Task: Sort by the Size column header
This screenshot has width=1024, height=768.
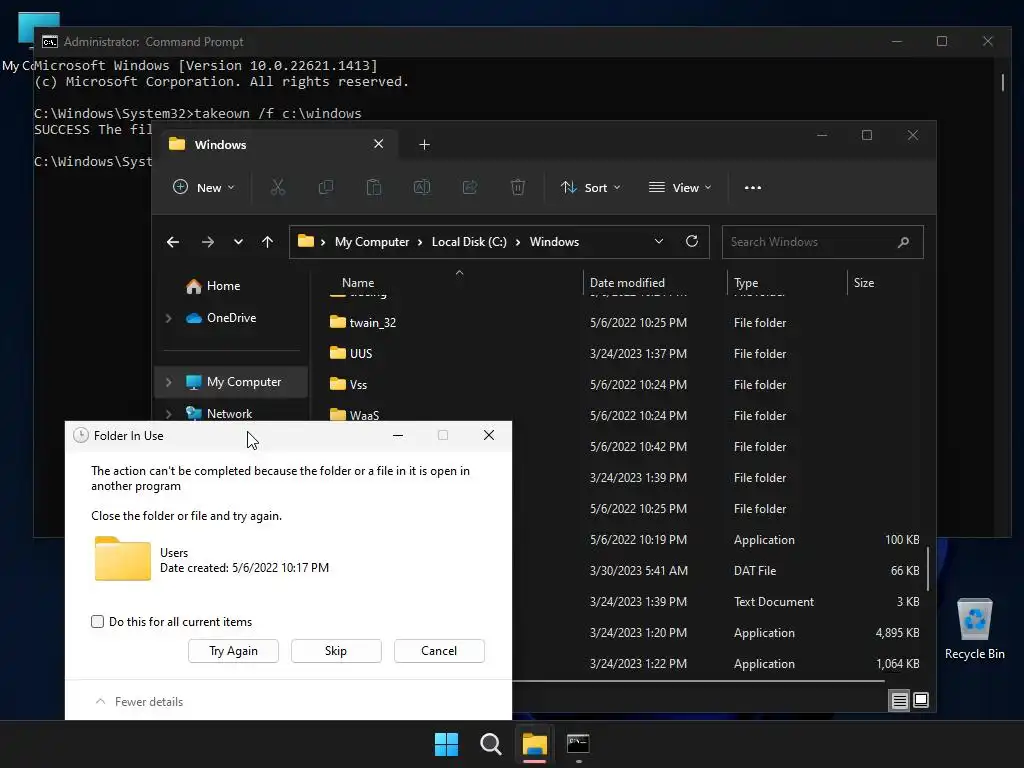Action: pos(863,283)
